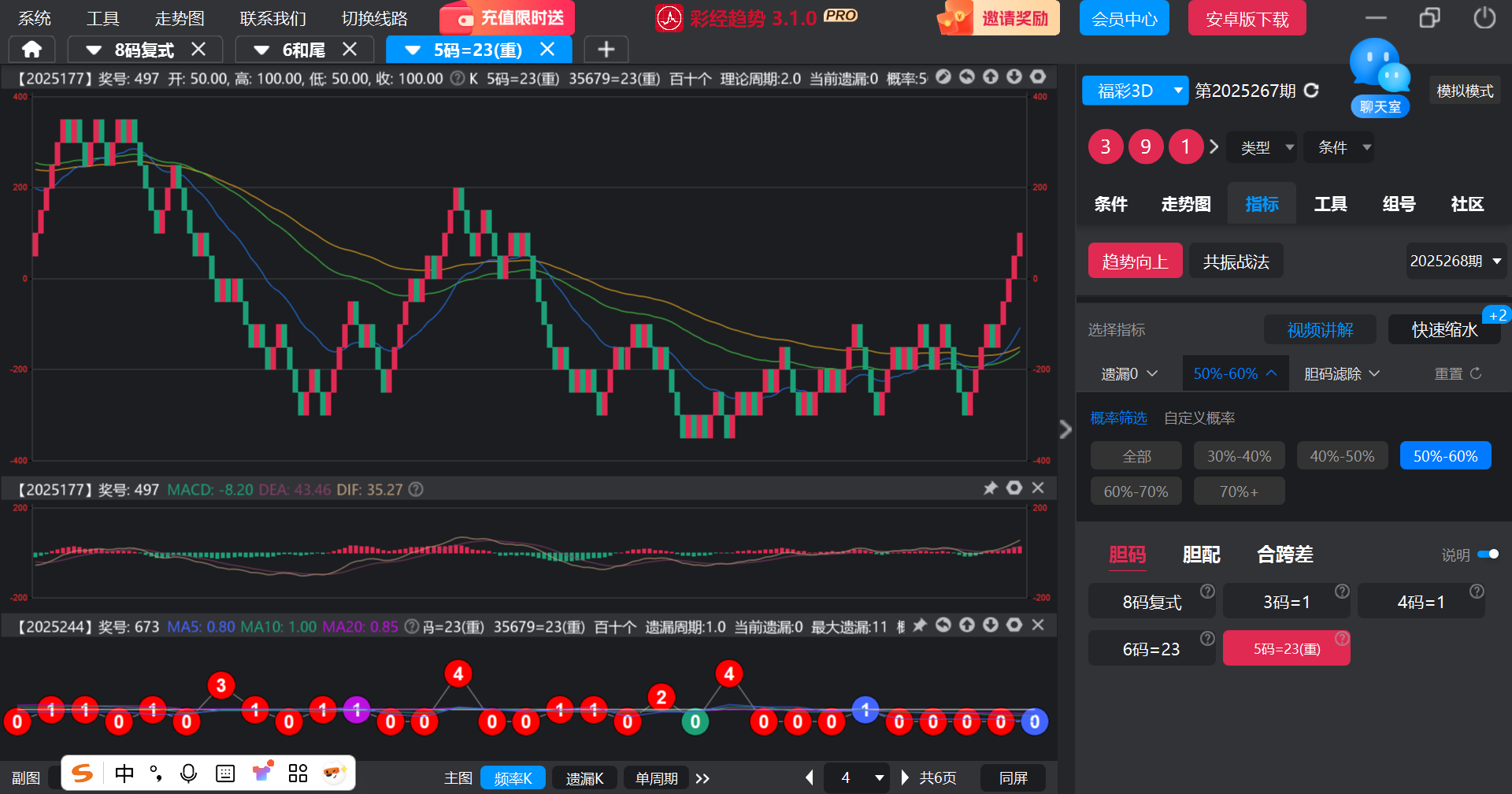This screenshot has height=794, width=1512.
Task: Click the plus icon to add a tab
Action: 606,50
